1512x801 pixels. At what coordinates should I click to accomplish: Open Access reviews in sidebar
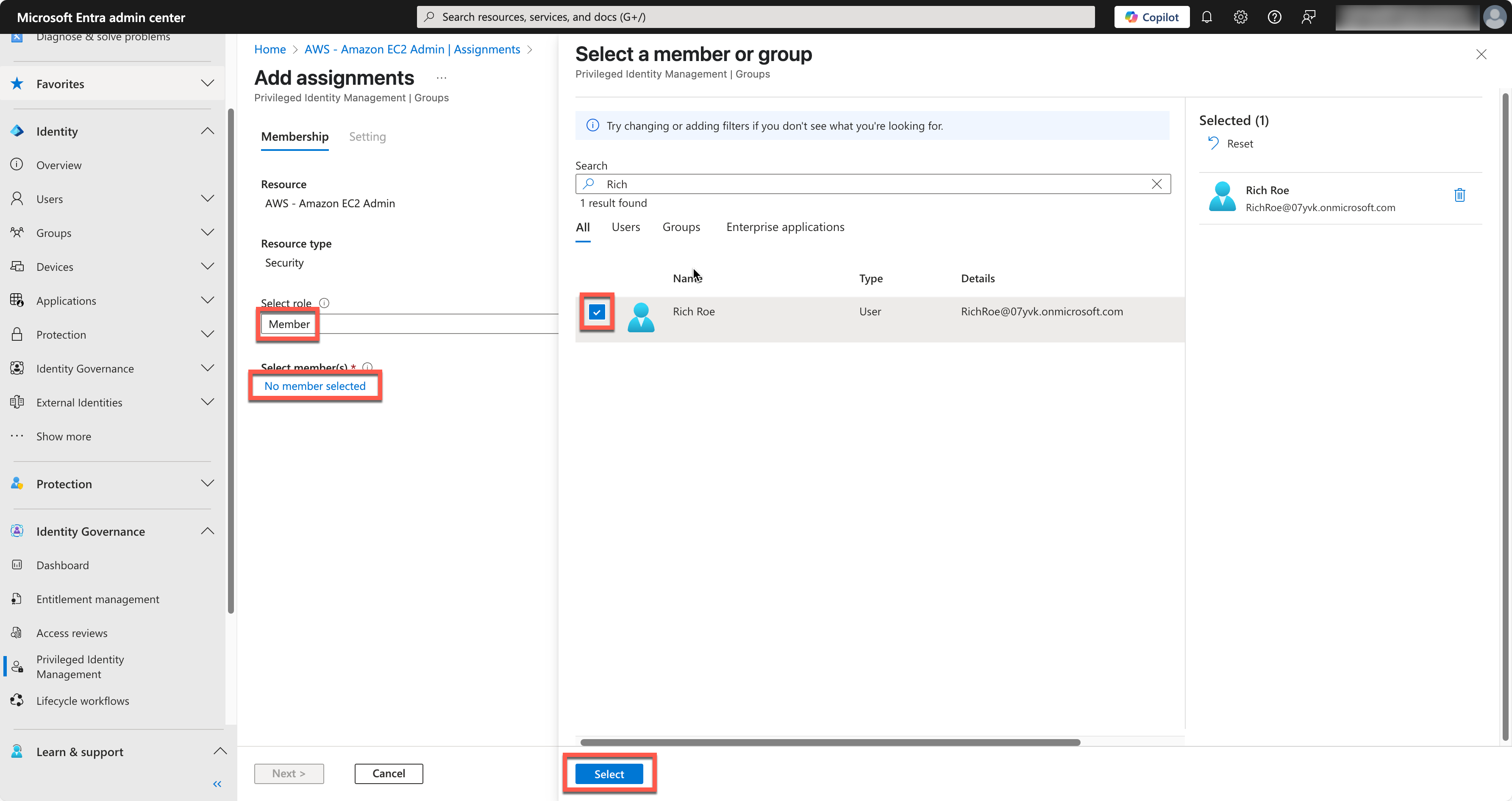point(72,633)
